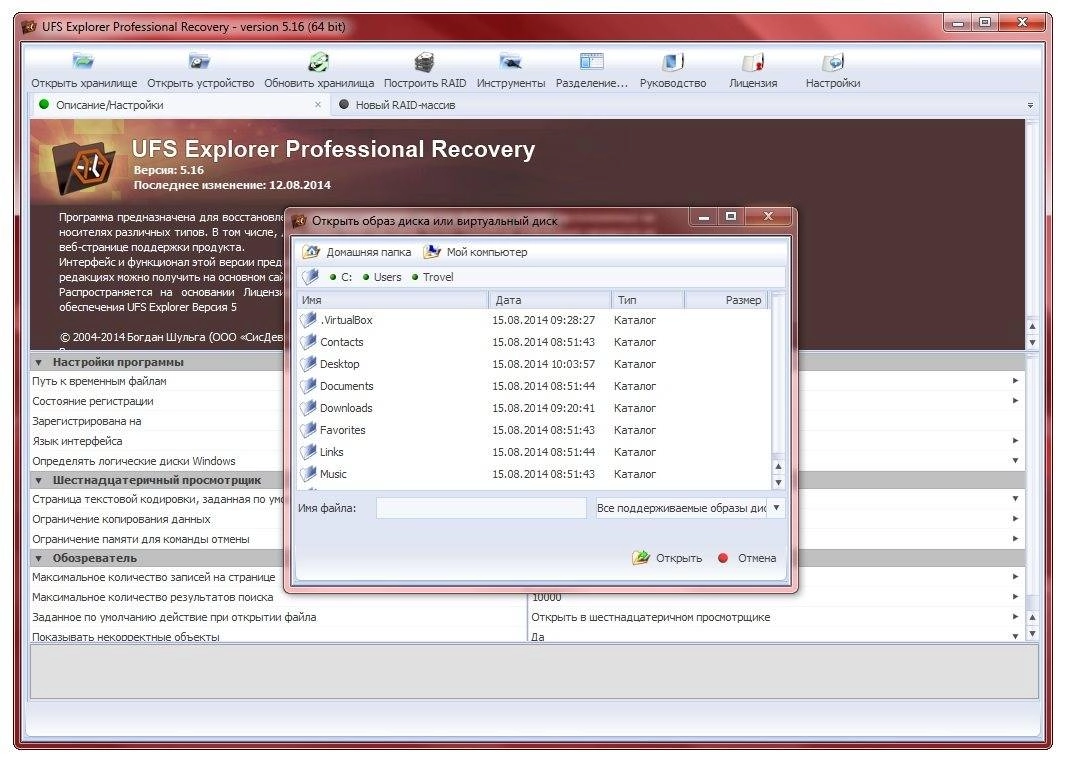Image resolution: width=1070 pixels, height=769 pixels.
Task: Expand arrow for Ограничение копирования данных row
Action: pyautogui.click(x=1015, y=519)
